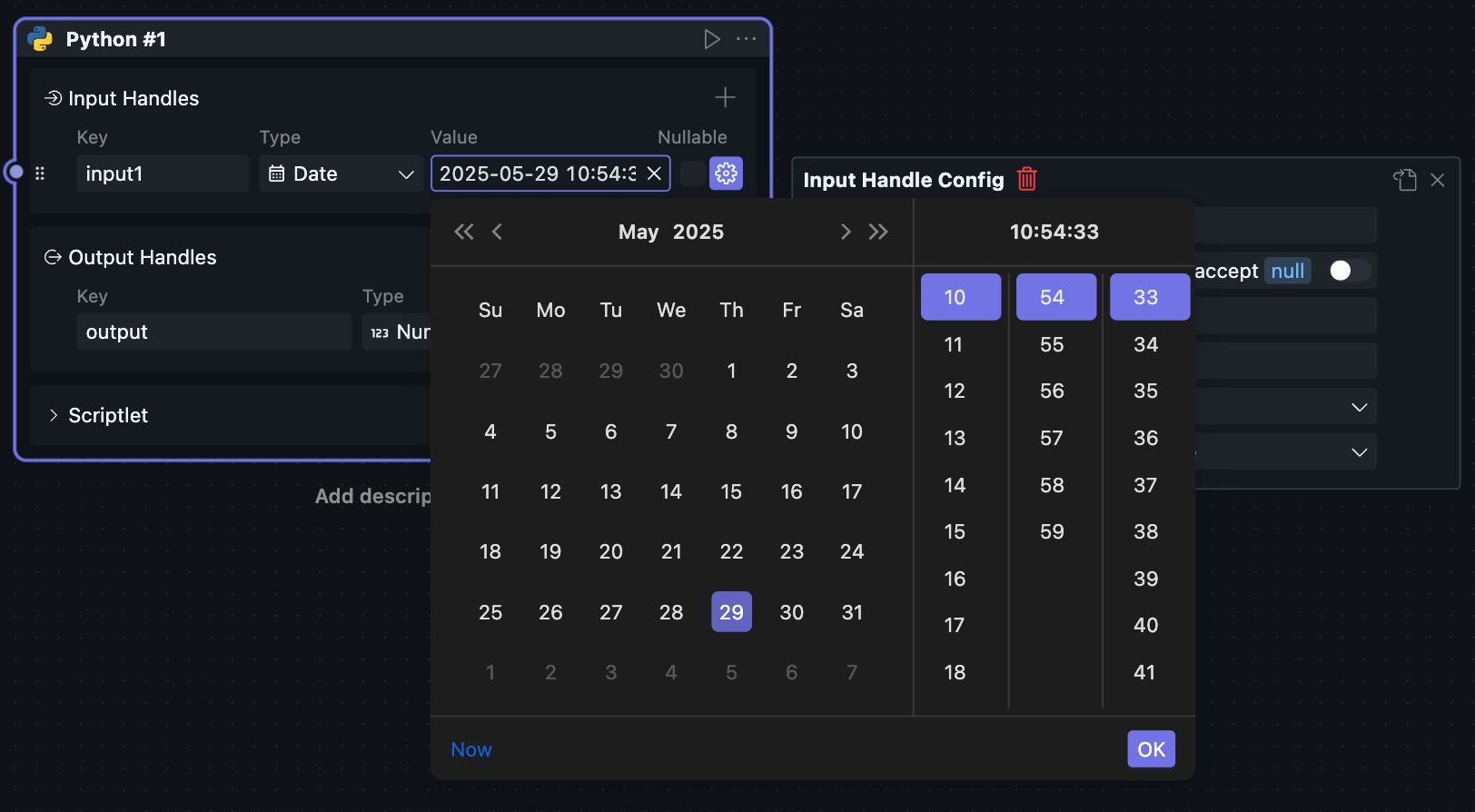Toggle the Nullable checkbox for input1
The height and width of the screenshot is (812, 1475).
click(x=692, y=173)
